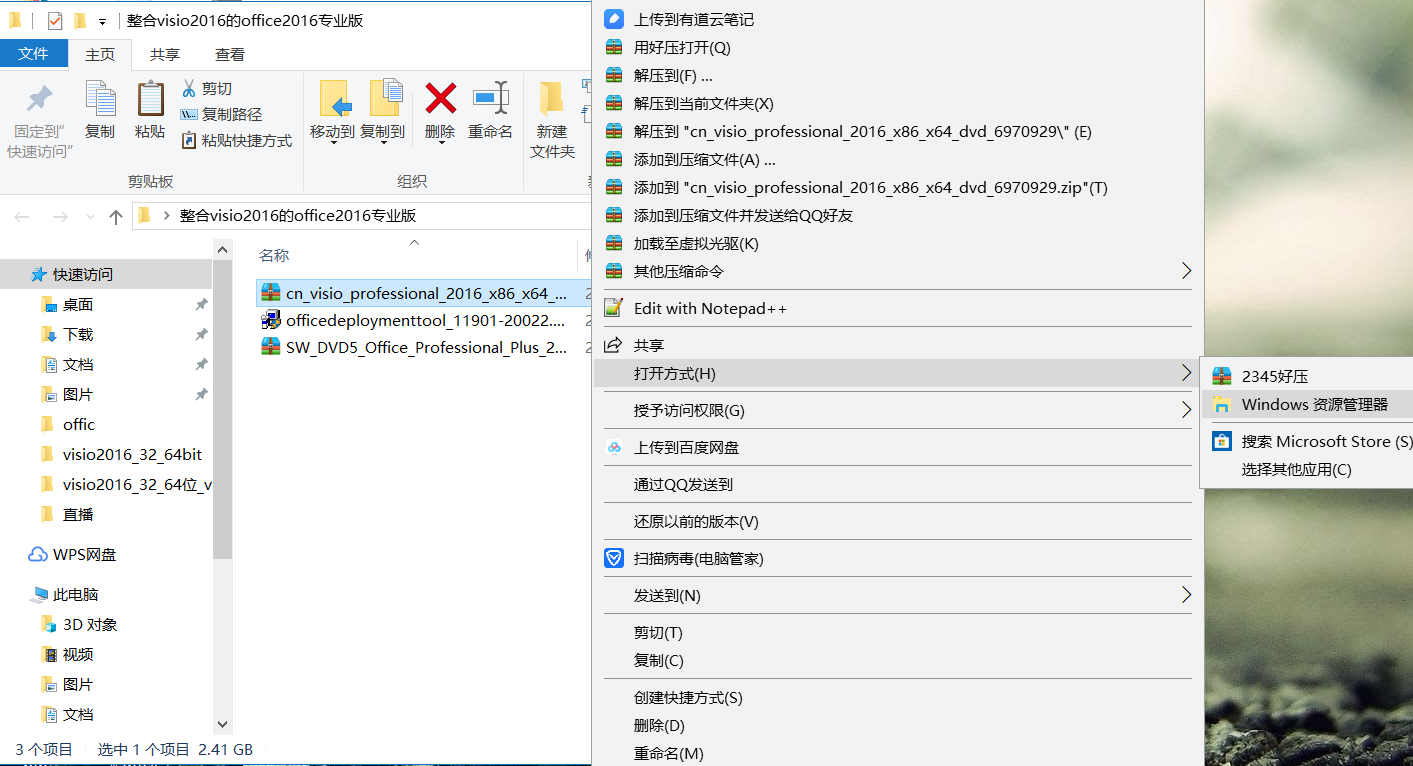Choose 还原以前的版本(V) entry
1413x766 pixels.
(x=897, y=521)
